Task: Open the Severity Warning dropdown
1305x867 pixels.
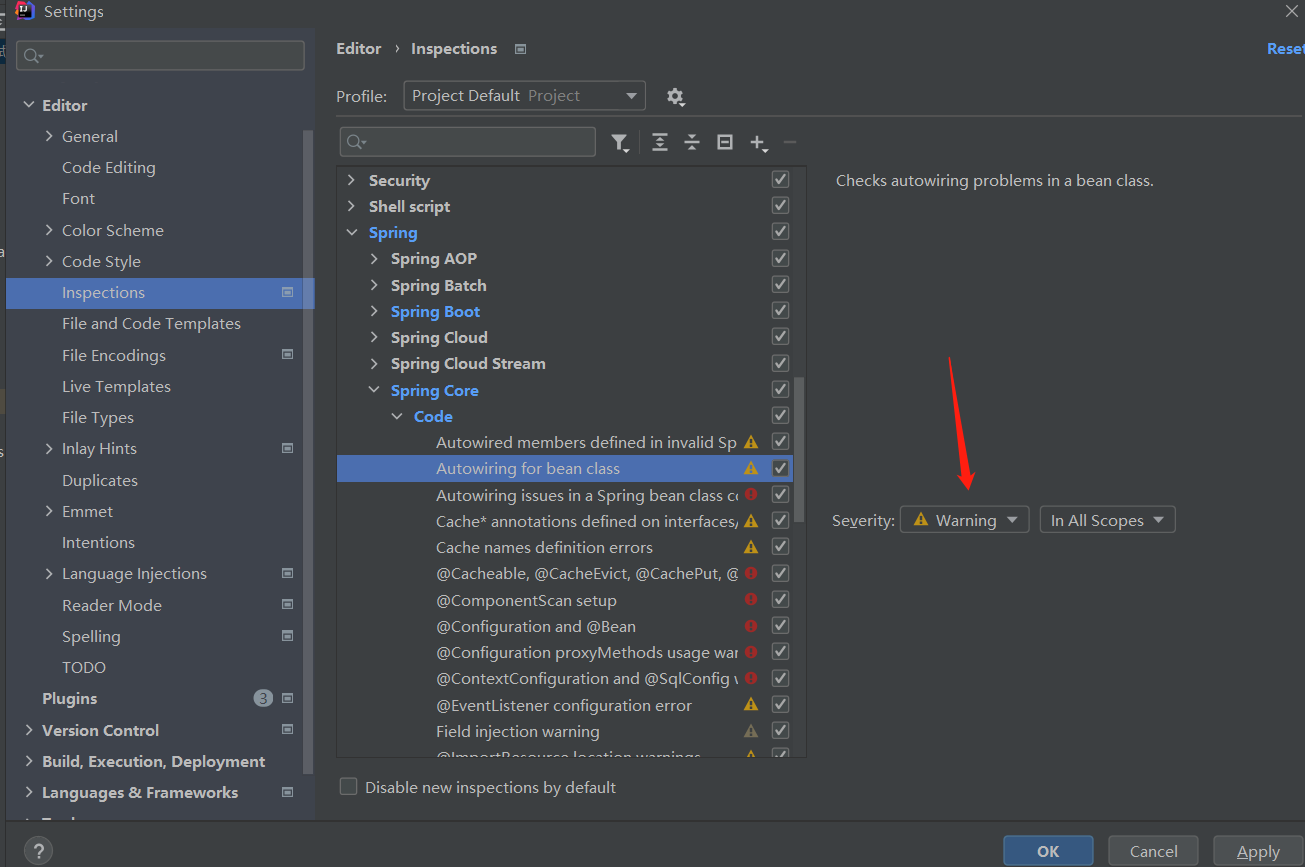Action: [965, 520]
